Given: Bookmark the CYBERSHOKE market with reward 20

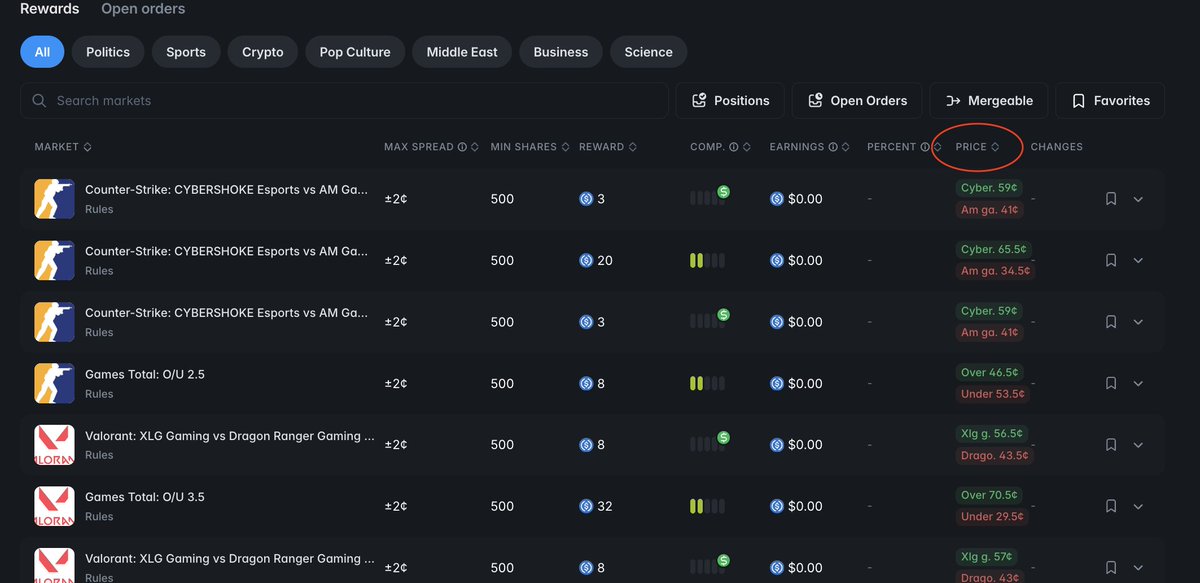Looking at the screenshot, I should click(1111, 261).
